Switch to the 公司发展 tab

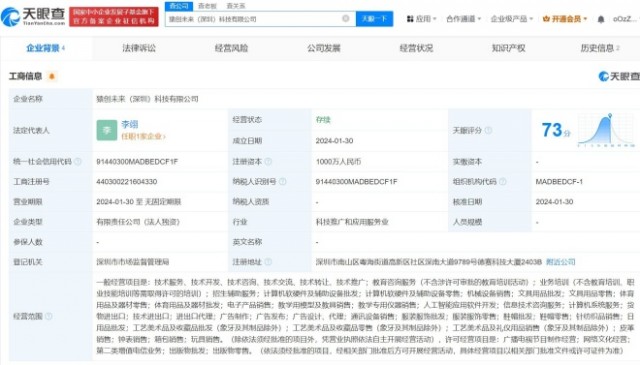click(x=324, y=48)
